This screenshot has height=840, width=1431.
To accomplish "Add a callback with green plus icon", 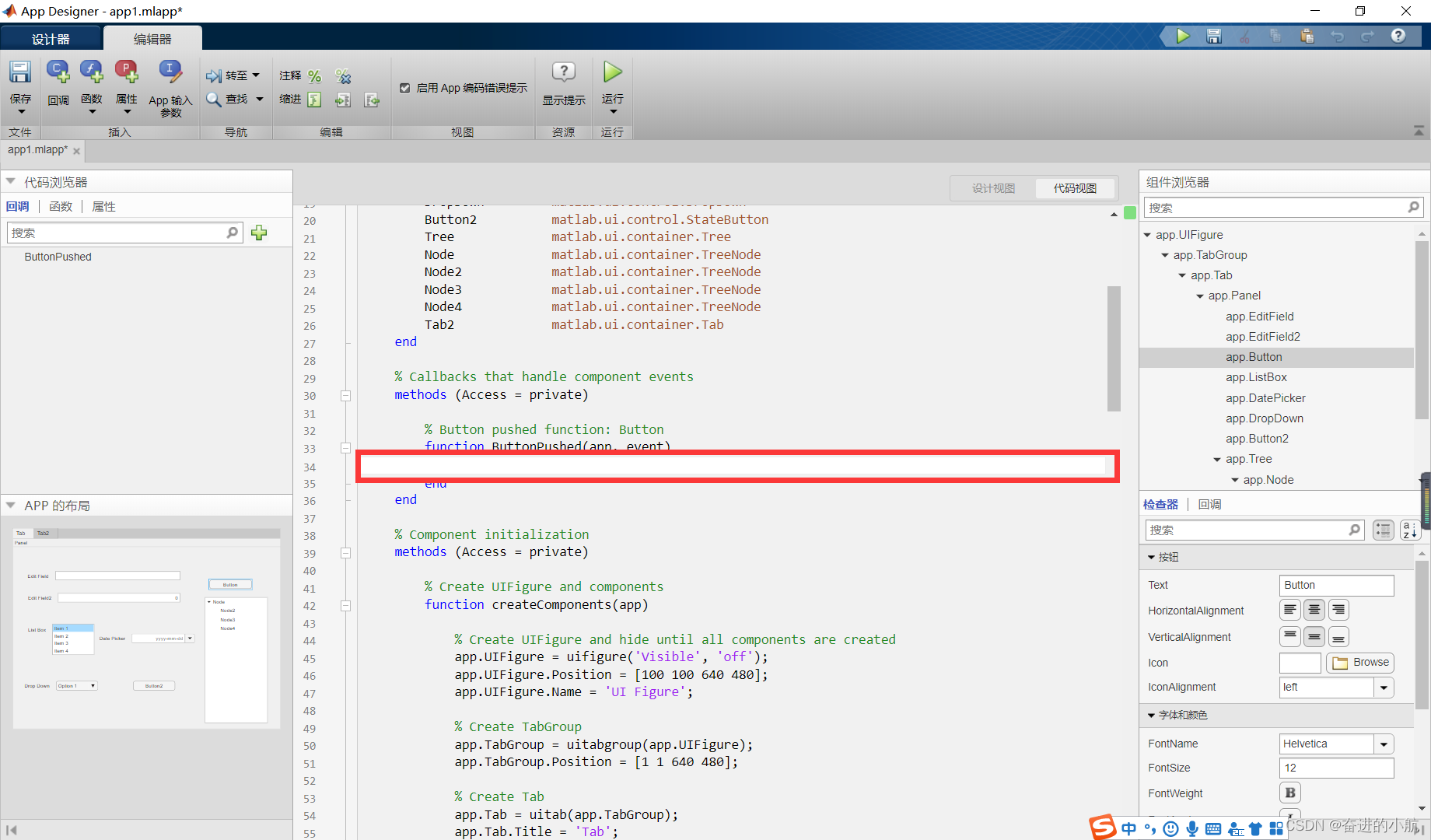I will (x=259, y=233).
